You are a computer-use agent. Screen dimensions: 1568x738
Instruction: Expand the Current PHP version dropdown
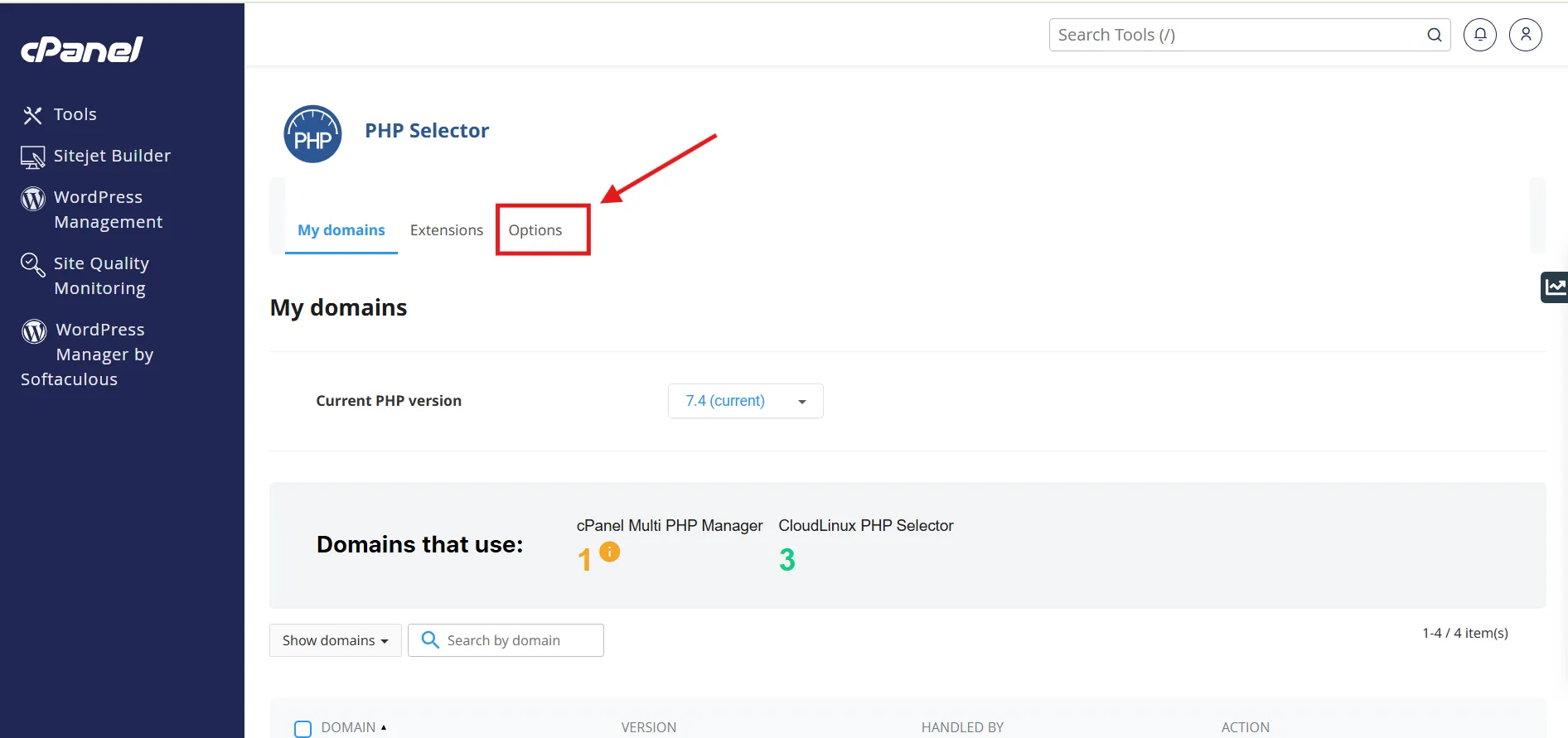click(745, 401)
